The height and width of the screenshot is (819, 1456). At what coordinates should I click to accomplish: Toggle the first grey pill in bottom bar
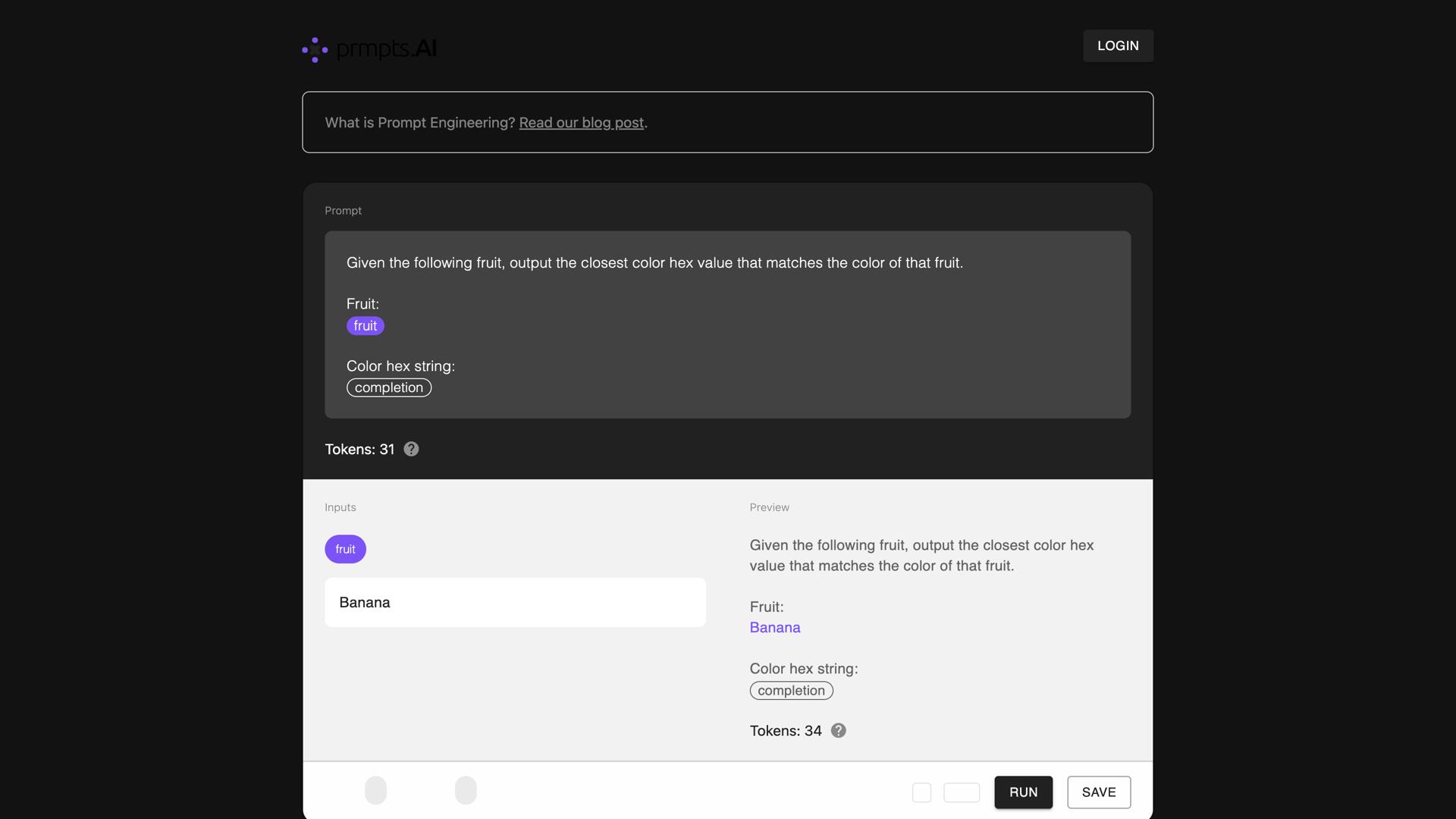point(375,790)
